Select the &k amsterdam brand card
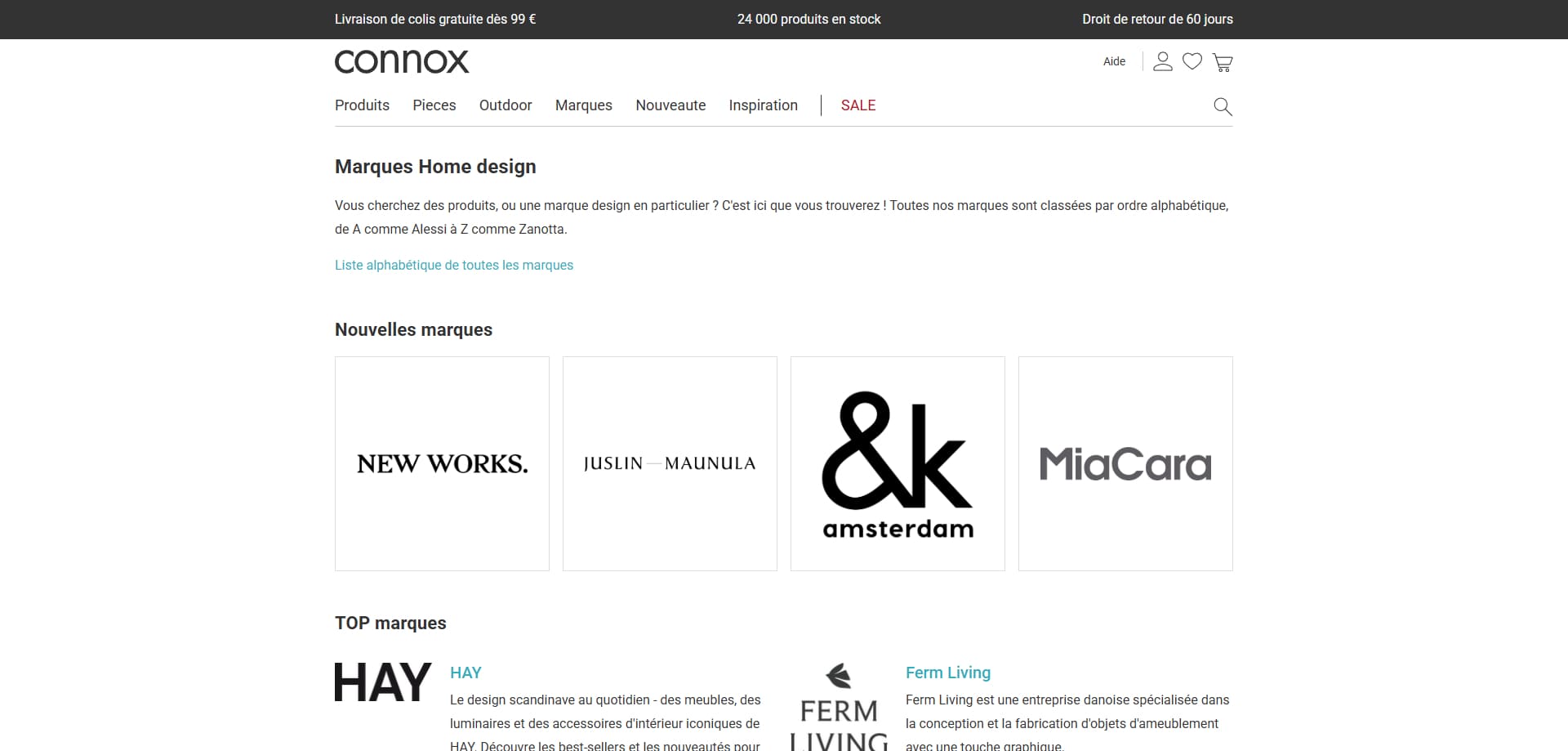The height and width of the screenshot is (751, 1568). point(898,463)
